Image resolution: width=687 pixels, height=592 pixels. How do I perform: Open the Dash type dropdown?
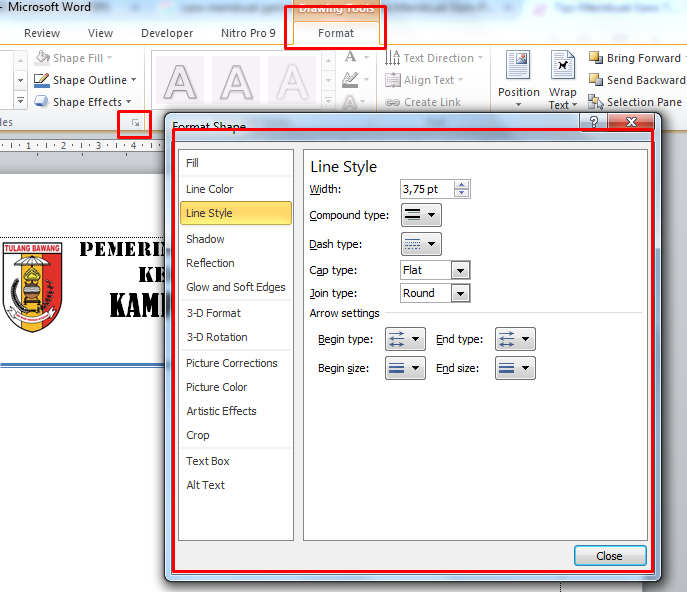[x=421, y=244]
